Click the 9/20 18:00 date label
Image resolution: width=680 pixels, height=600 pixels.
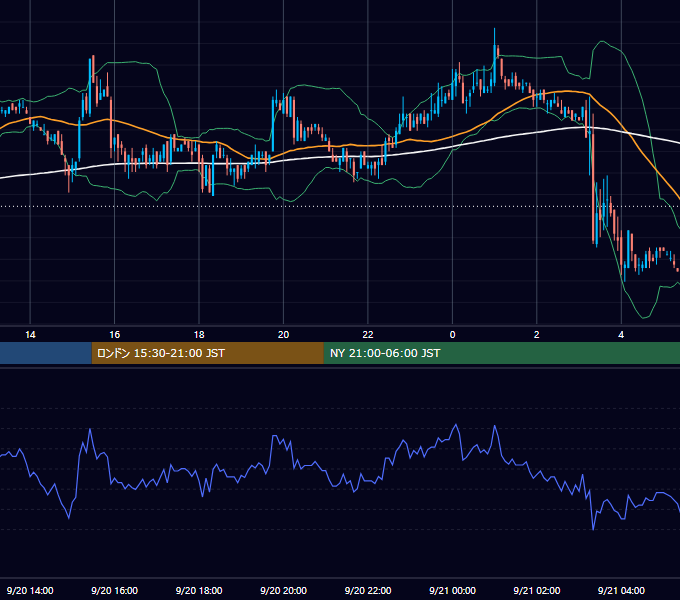click(x=199, y=590)
